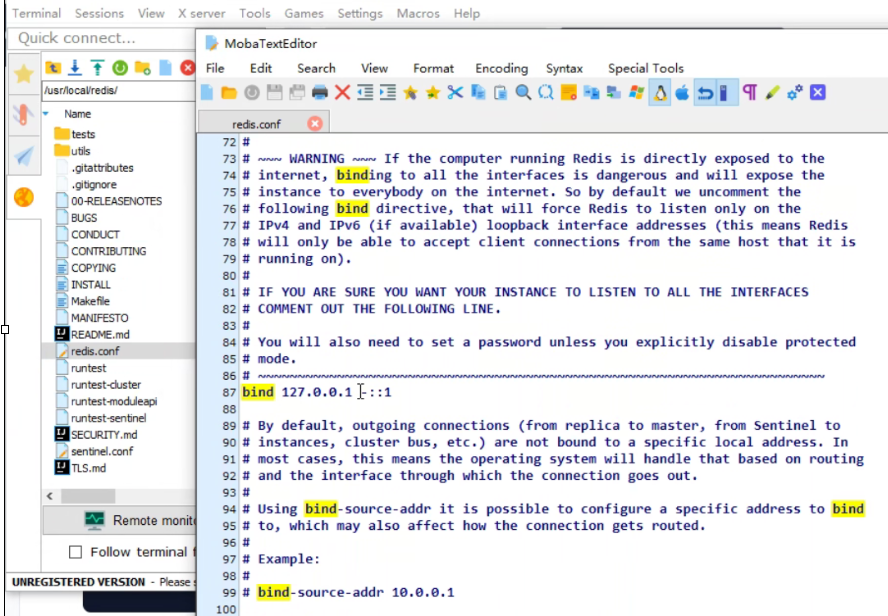
Task: Select sentinel.conf in file list
Action: 102,451
